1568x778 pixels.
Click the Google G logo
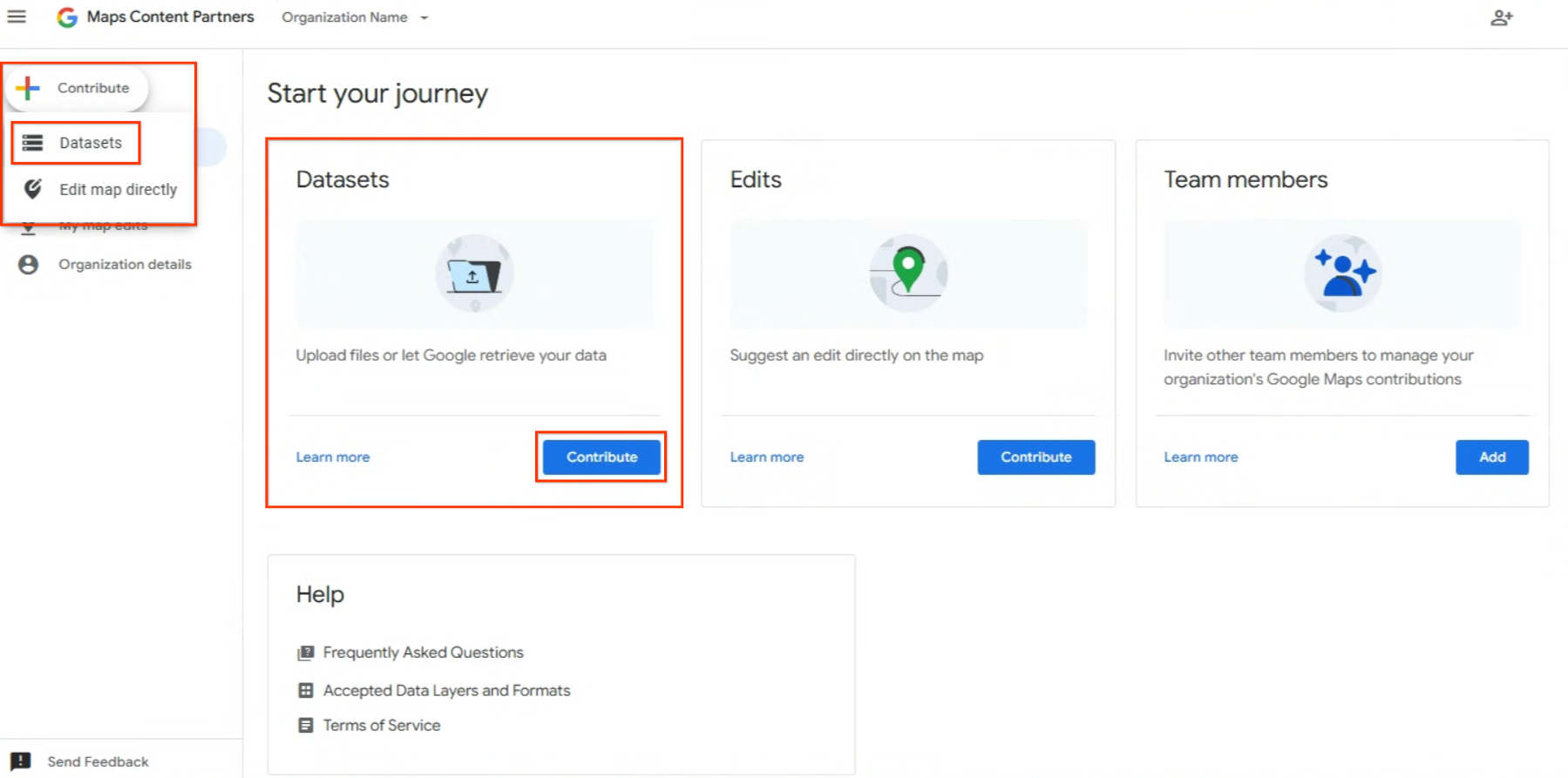click(x=67, y=17)
